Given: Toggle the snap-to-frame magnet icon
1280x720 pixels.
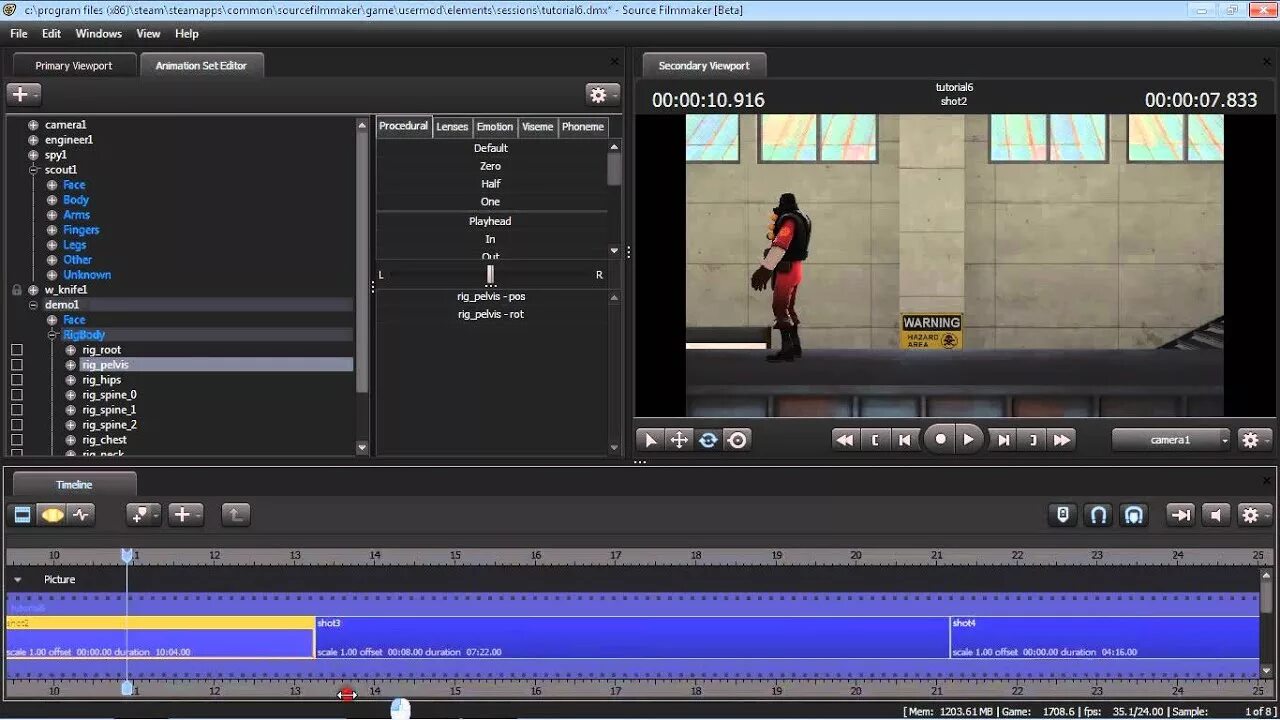Looking at the screenshot, I should (x=1134, y=515).
